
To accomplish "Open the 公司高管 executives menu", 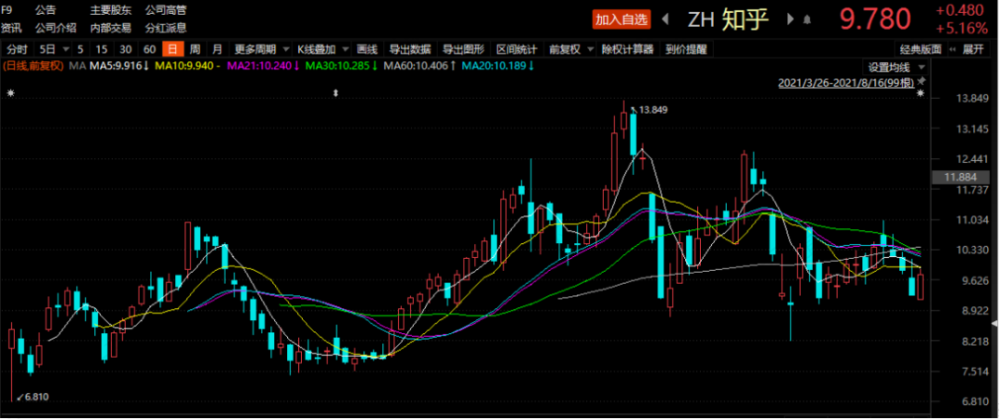I will pyautogui.click(x=166, y=10).
